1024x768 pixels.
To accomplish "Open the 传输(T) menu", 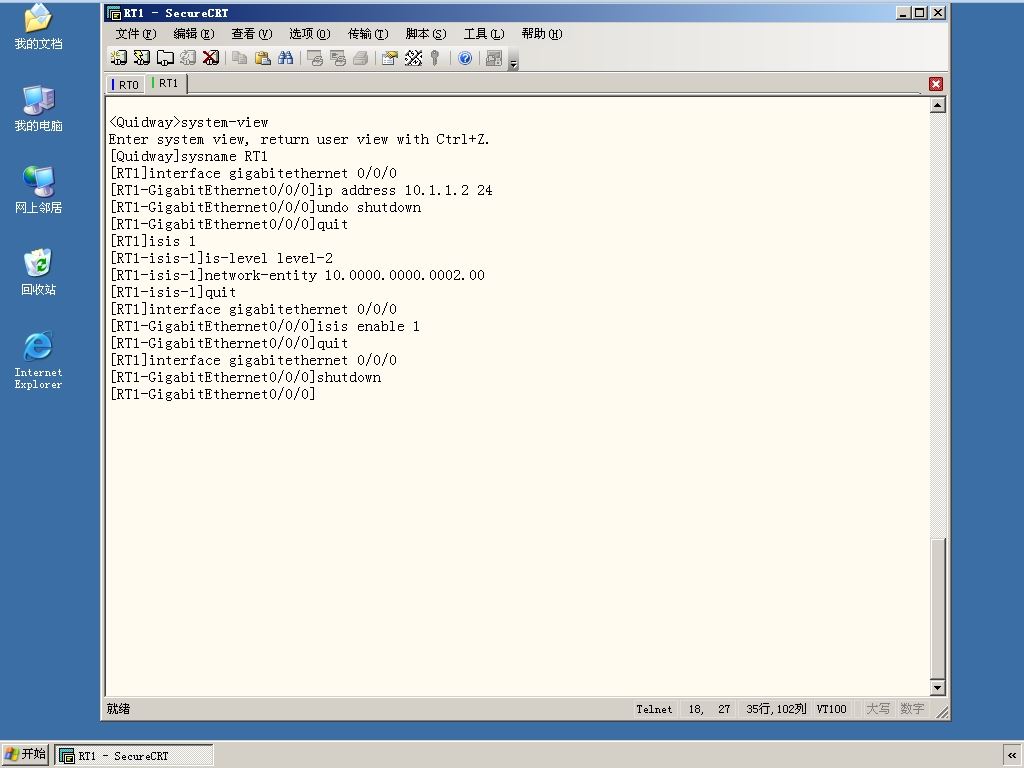I will point(368,33).
